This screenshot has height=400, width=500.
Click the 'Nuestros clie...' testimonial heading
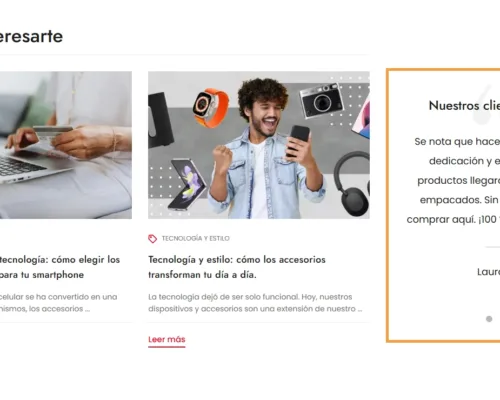[x=464, y=106]
